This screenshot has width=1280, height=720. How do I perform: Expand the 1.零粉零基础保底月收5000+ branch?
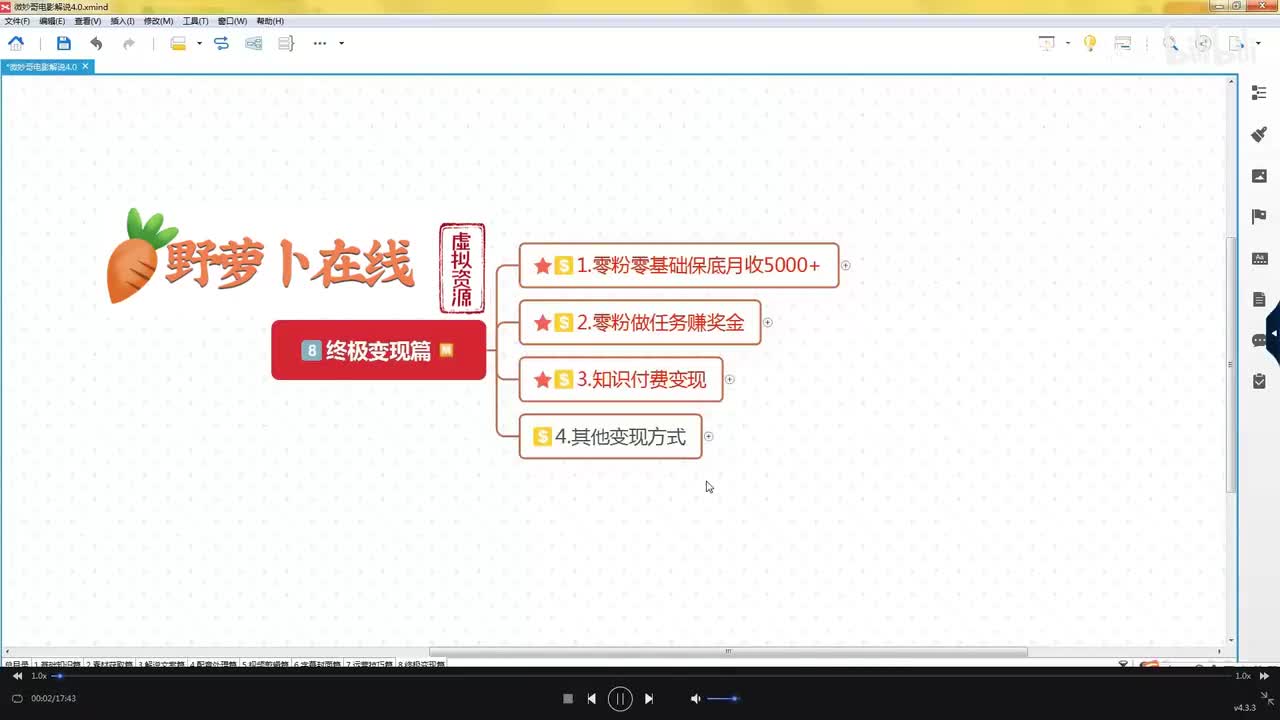pyautogui.click(x=845, y=266)
